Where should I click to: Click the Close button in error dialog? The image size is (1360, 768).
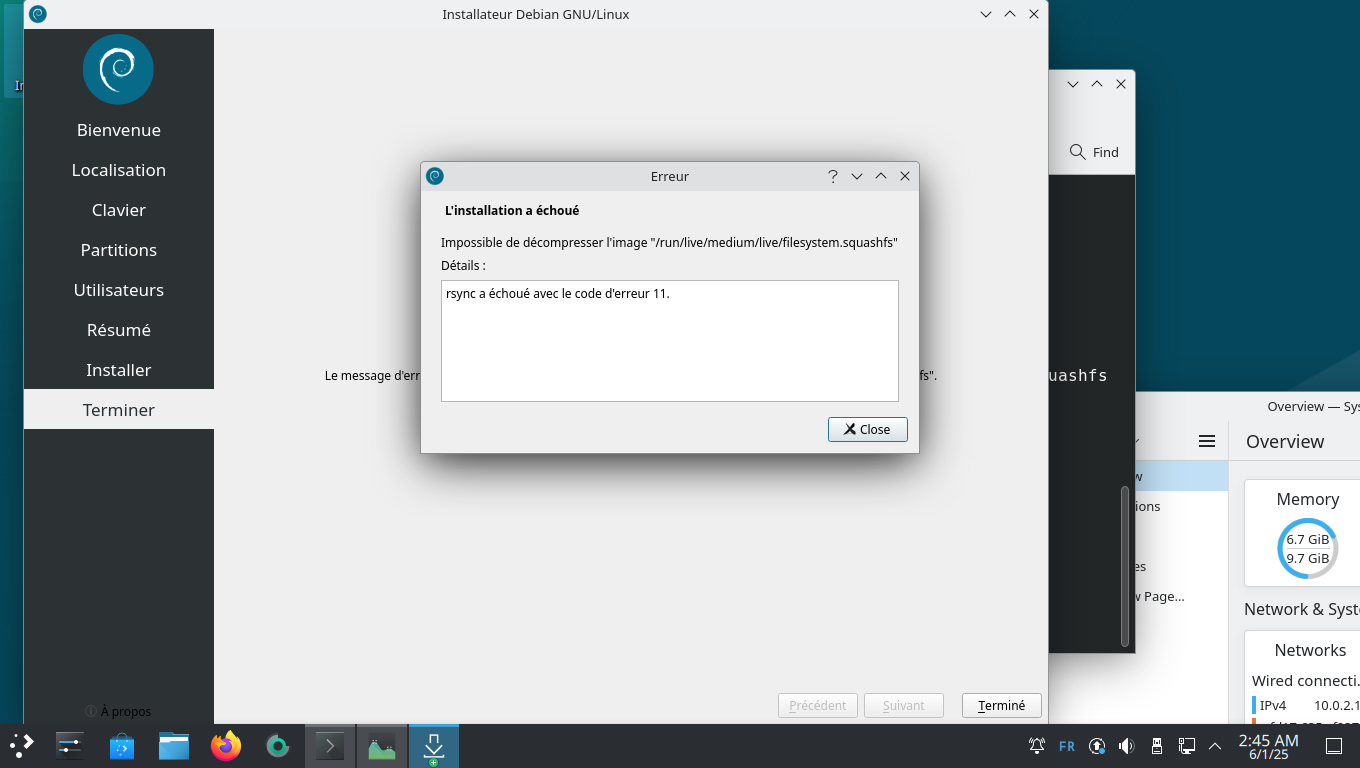pos(867,429)
